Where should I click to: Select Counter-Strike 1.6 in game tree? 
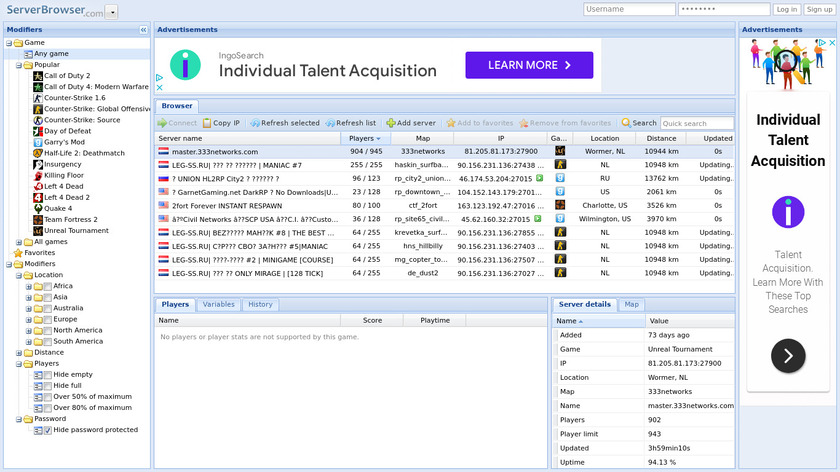pos(74,98)
